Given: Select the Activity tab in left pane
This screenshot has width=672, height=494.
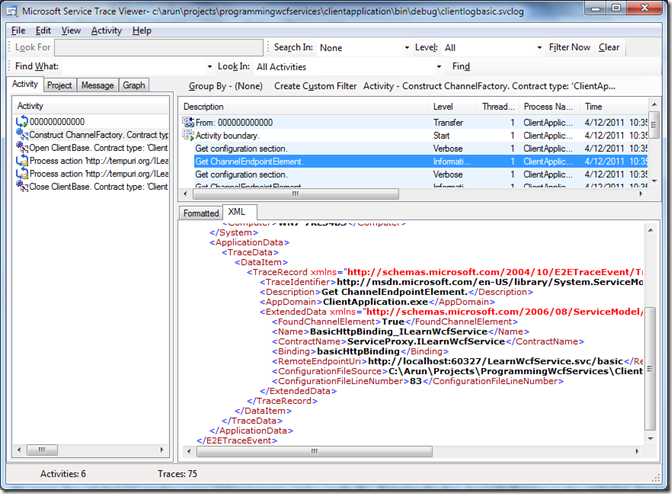Looking at the screenshot, I should (x=25, y=84).
